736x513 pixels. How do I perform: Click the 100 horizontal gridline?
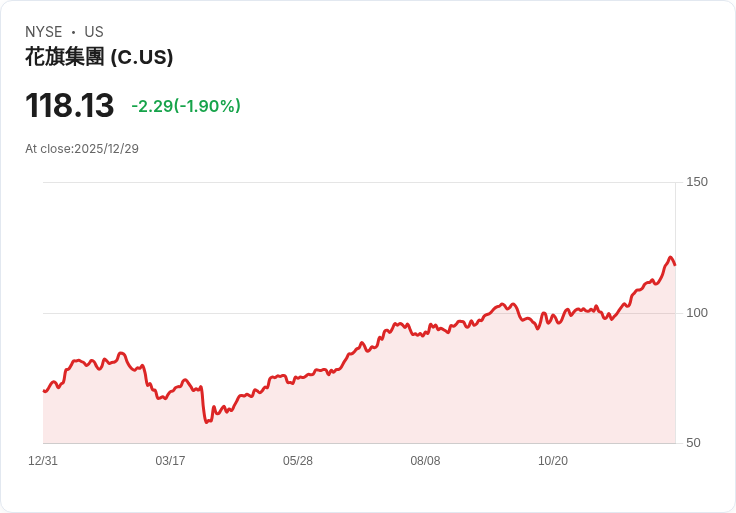pyautogui.click(x=359, y=313)
